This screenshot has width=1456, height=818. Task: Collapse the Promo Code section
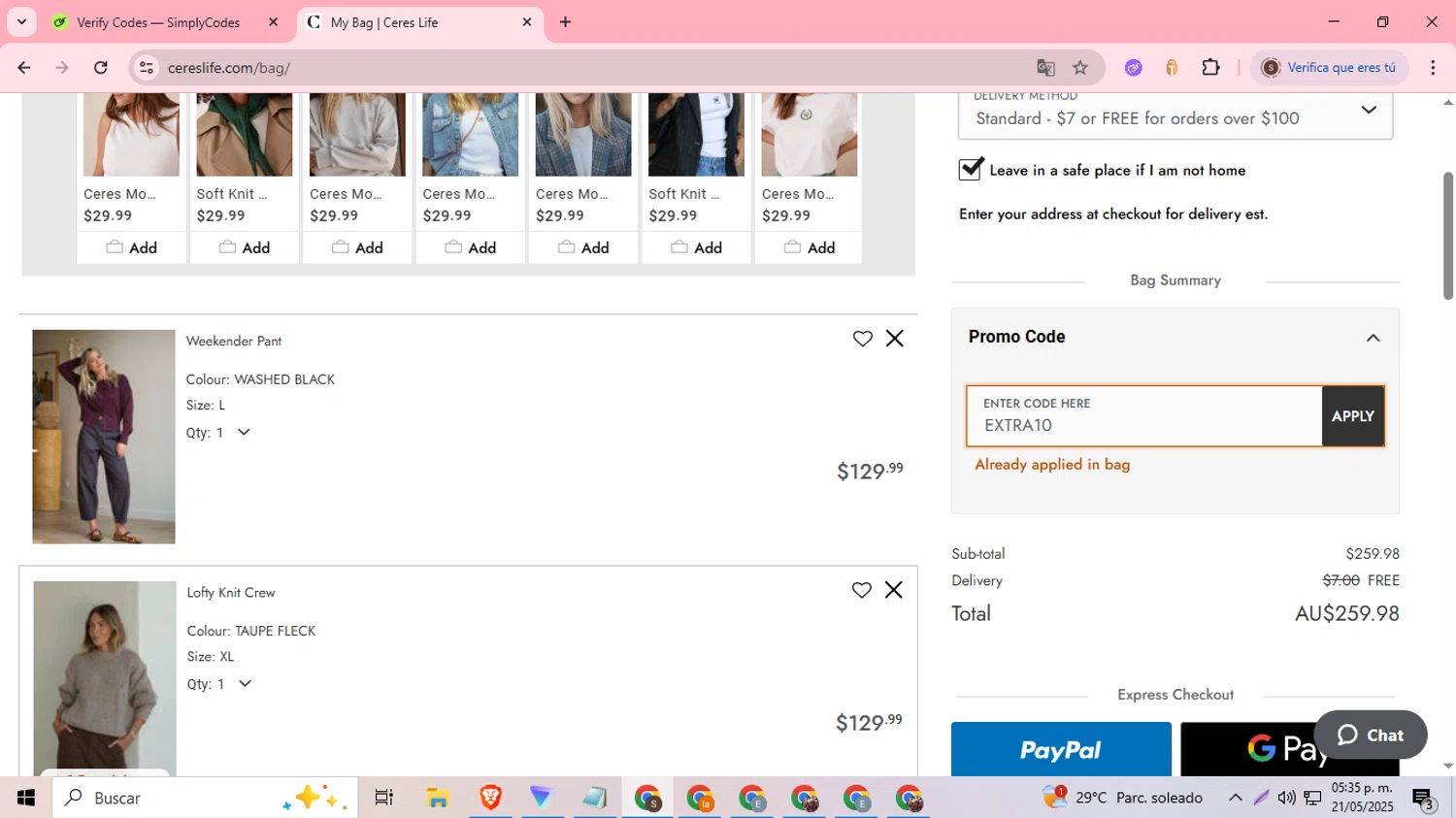point(1373,338)
